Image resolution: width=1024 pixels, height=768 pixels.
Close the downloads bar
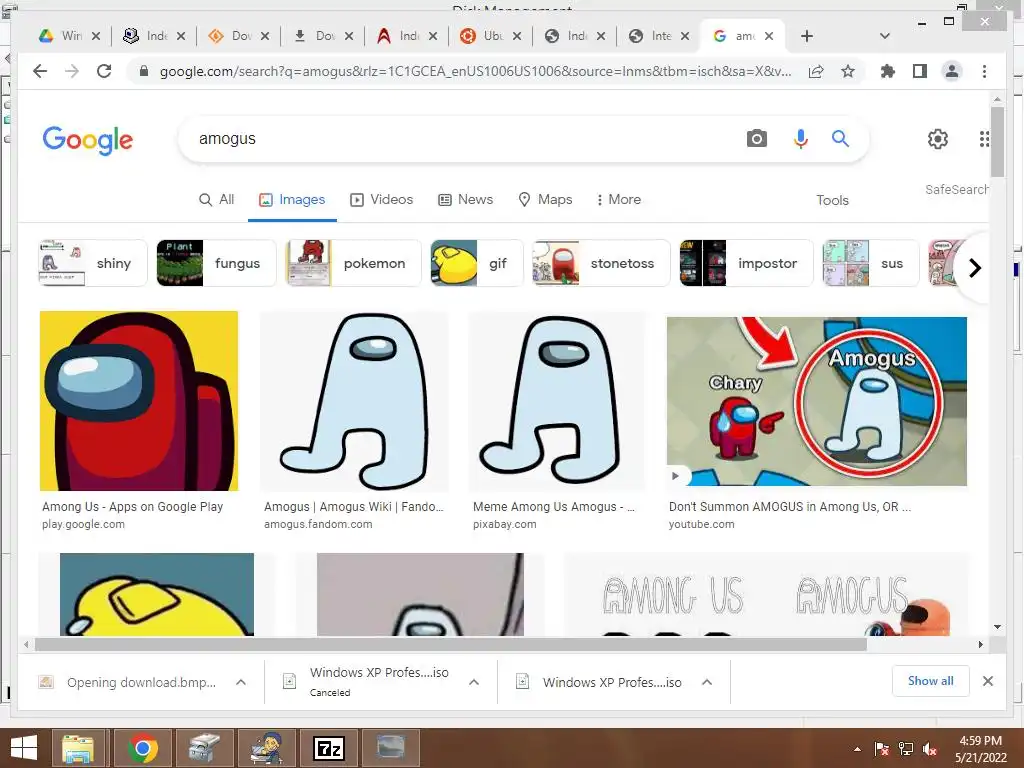click(987, 681)
